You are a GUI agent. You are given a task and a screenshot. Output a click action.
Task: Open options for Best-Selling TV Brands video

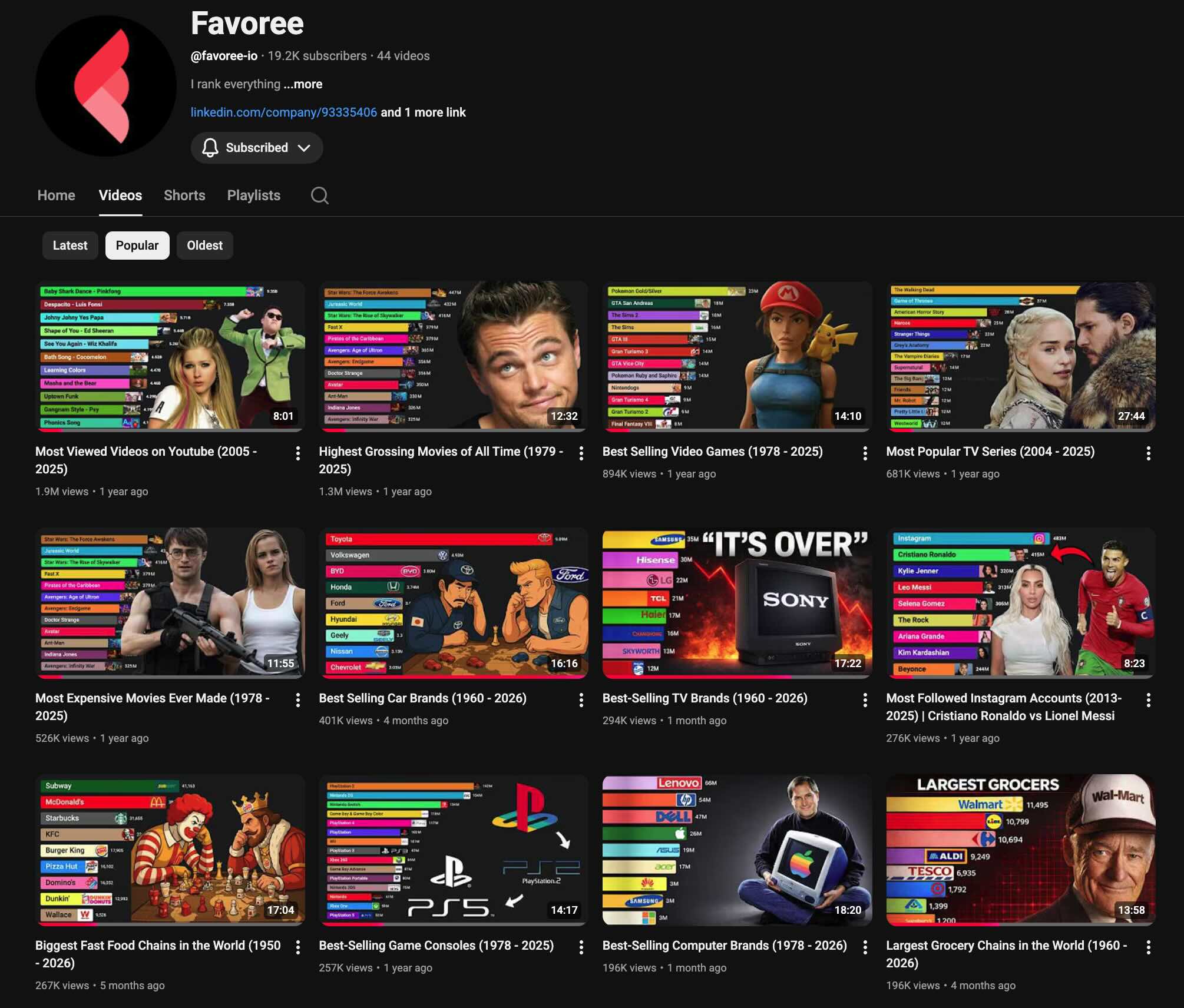point(865,699)
